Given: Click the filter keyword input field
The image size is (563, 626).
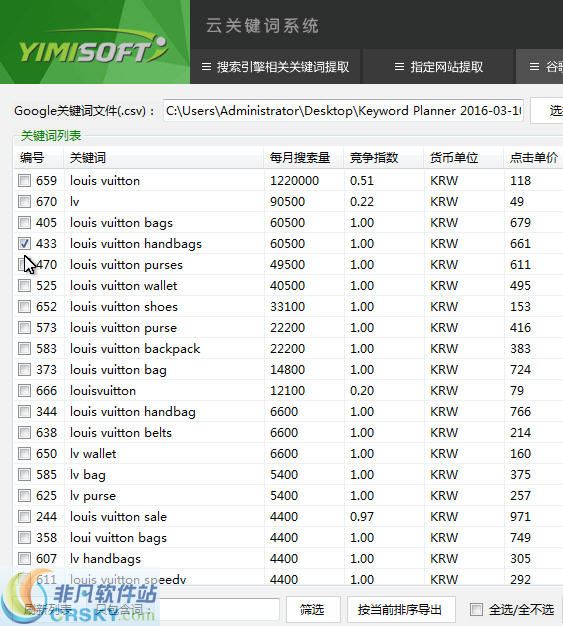Looking at the screenshot, I should coord(216,610).
